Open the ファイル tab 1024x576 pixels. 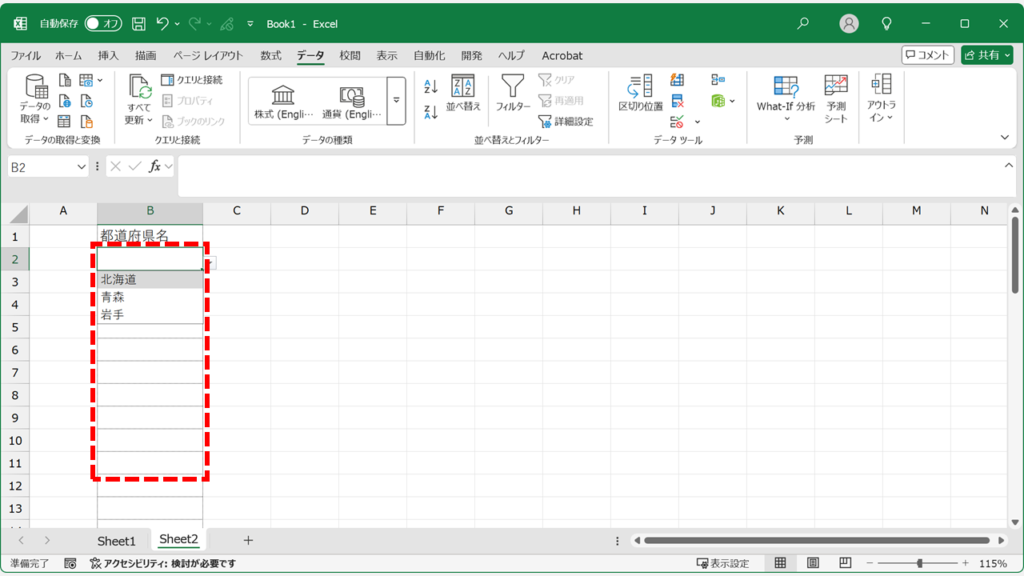coord(25,56)
